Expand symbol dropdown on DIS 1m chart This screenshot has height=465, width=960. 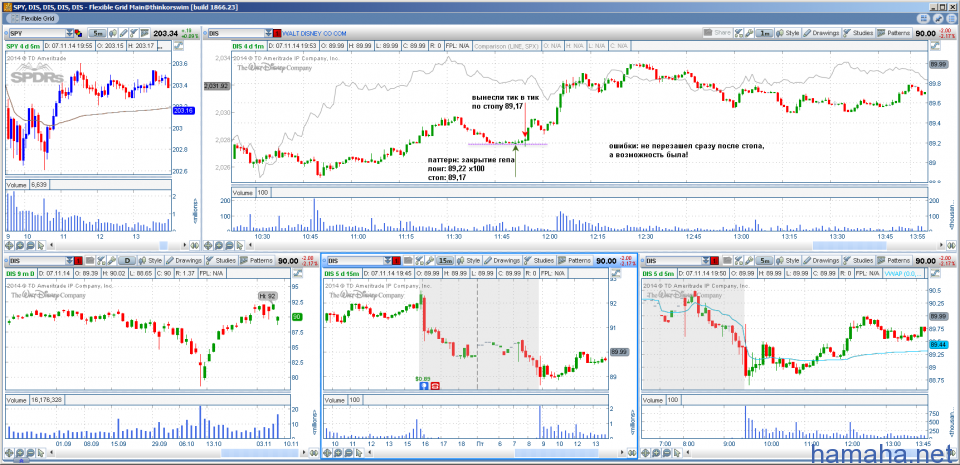(x=268, y=33)
